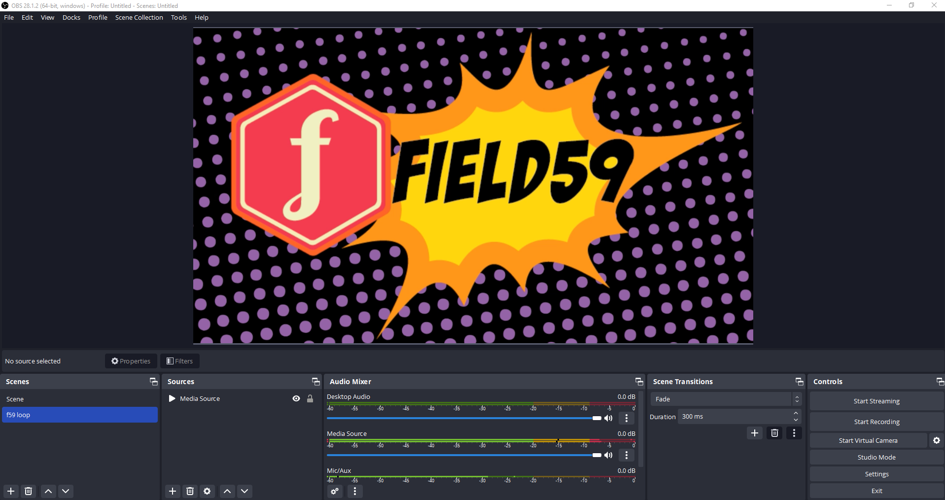Open Media Source audio options menu
Screen dimensions: 945x500
(627, 455)
